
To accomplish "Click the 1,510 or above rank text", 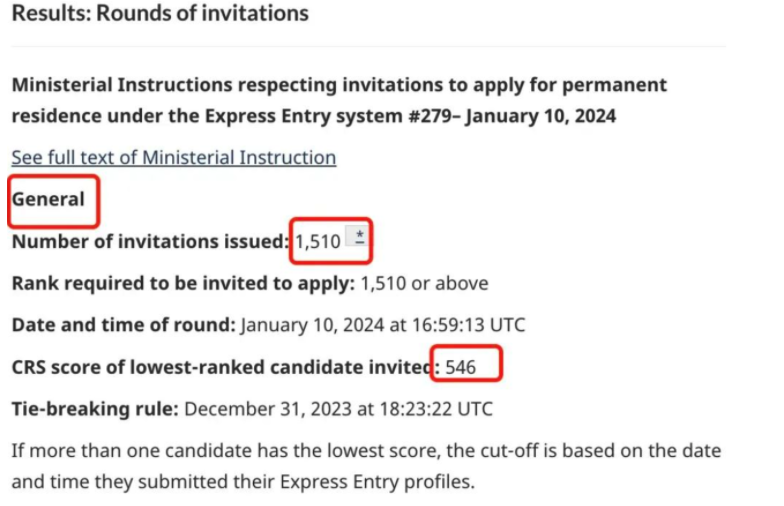I will click(x=425, y=283).
